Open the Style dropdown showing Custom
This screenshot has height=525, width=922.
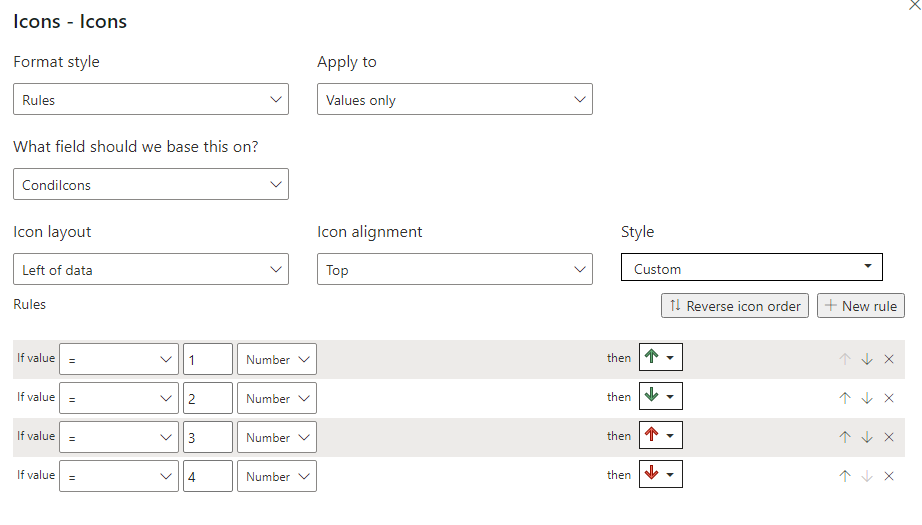click(x=751, y=267)
